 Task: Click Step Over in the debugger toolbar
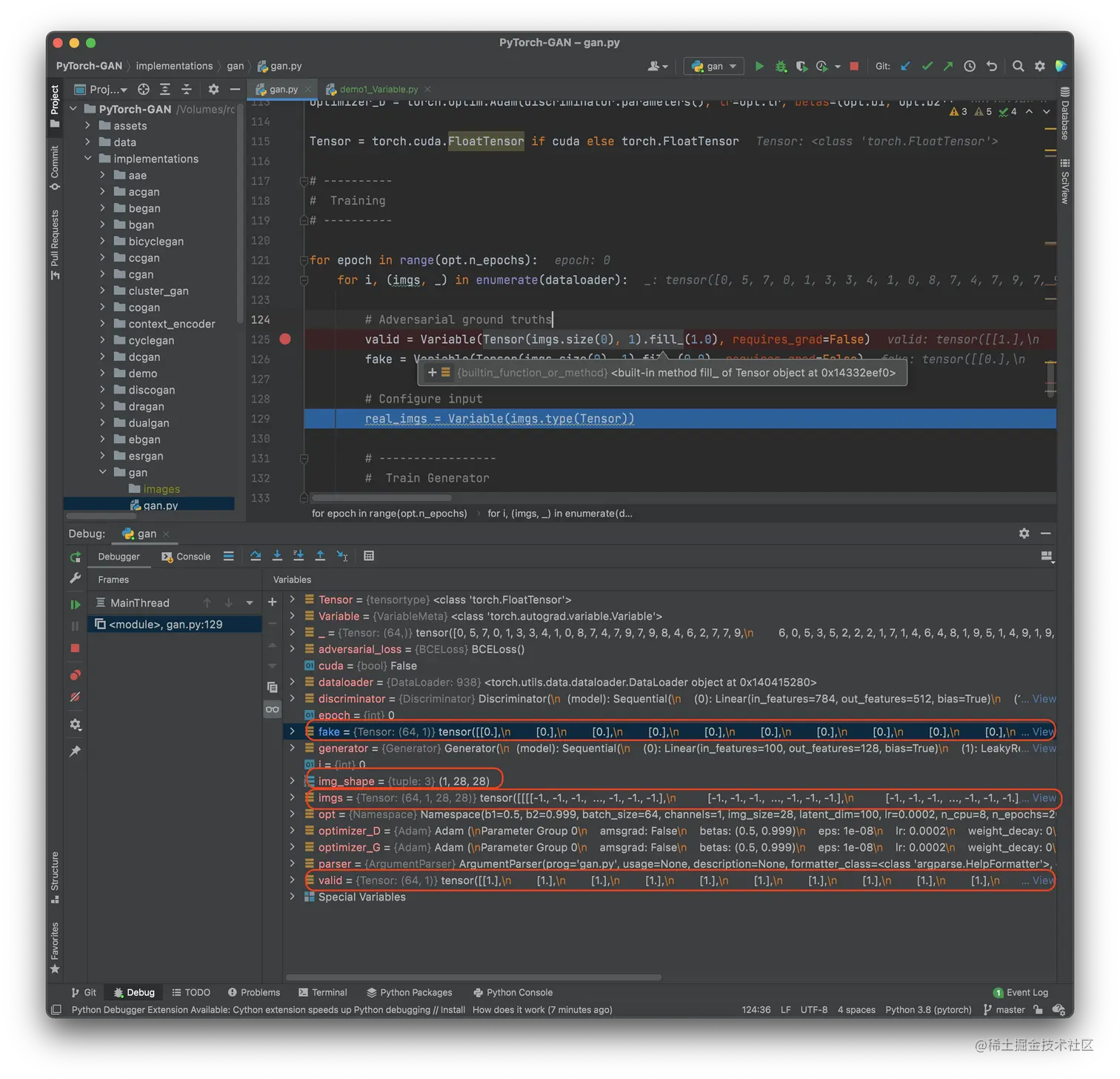click(256, 556)
